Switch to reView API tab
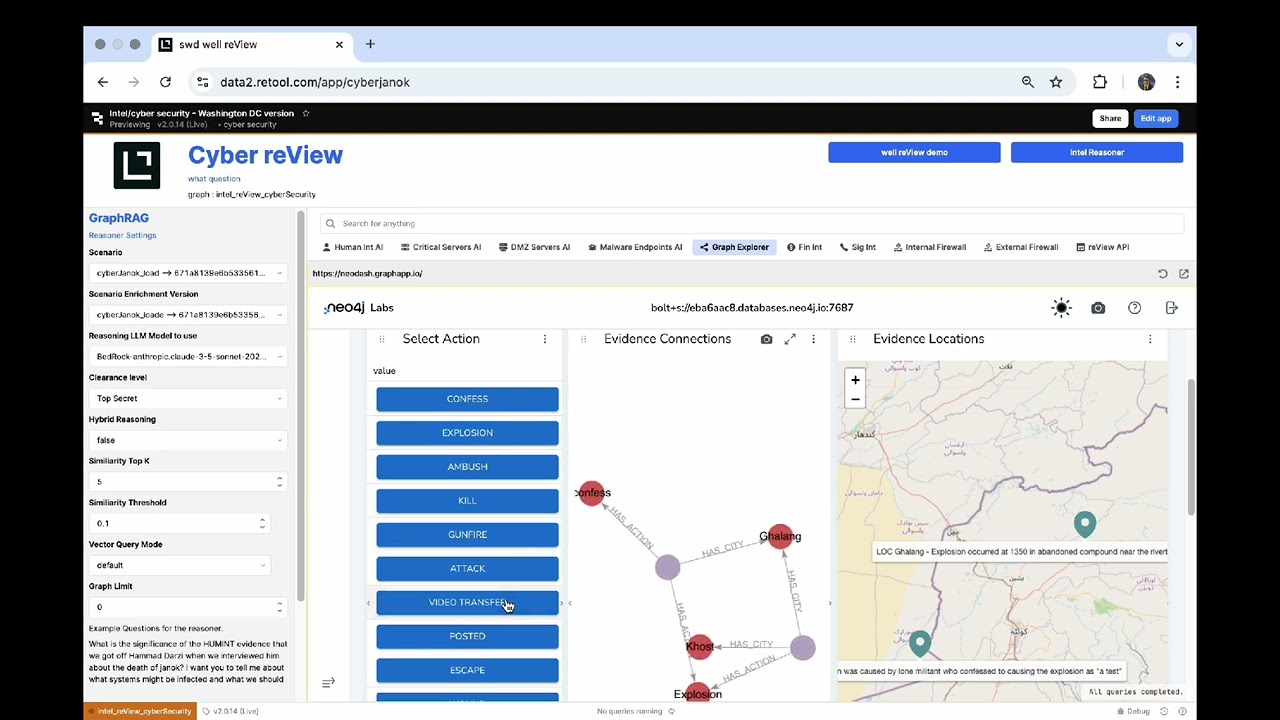This screenshot has width=1280, height=720. 1103,247
